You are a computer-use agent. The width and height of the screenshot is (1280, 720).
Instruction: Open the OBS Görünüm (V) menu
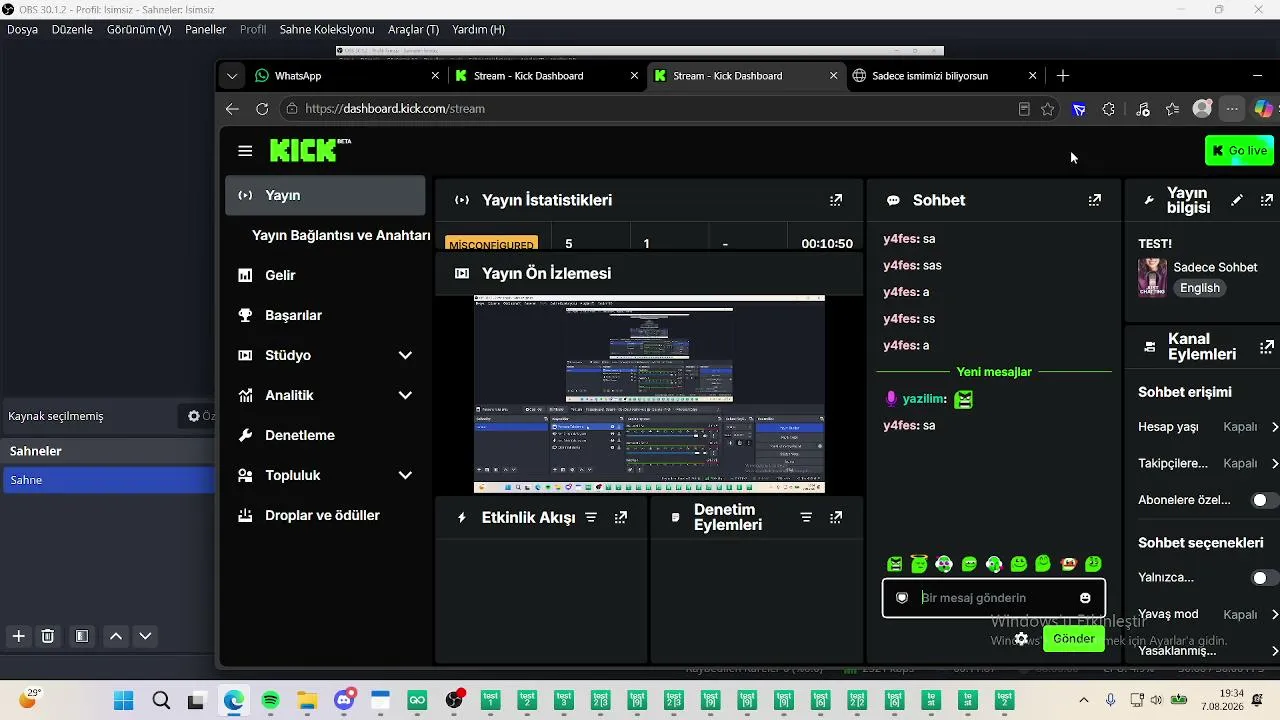(139, 30)
